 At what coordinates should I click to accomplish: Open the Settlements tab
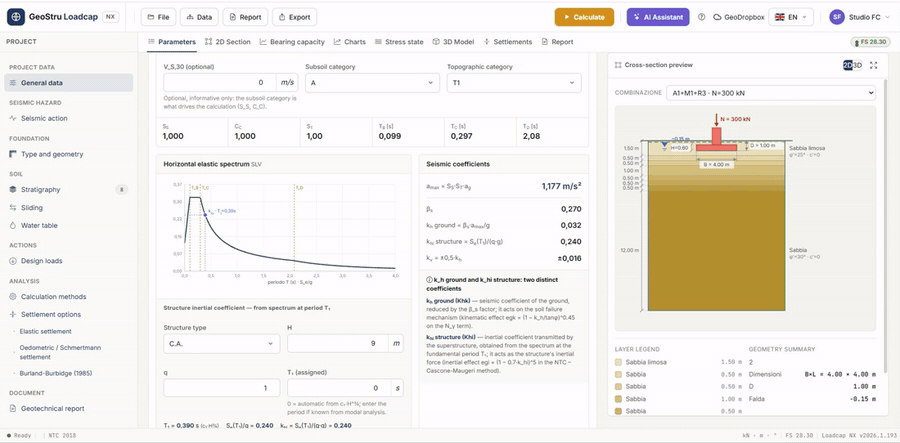click(508, 42)
